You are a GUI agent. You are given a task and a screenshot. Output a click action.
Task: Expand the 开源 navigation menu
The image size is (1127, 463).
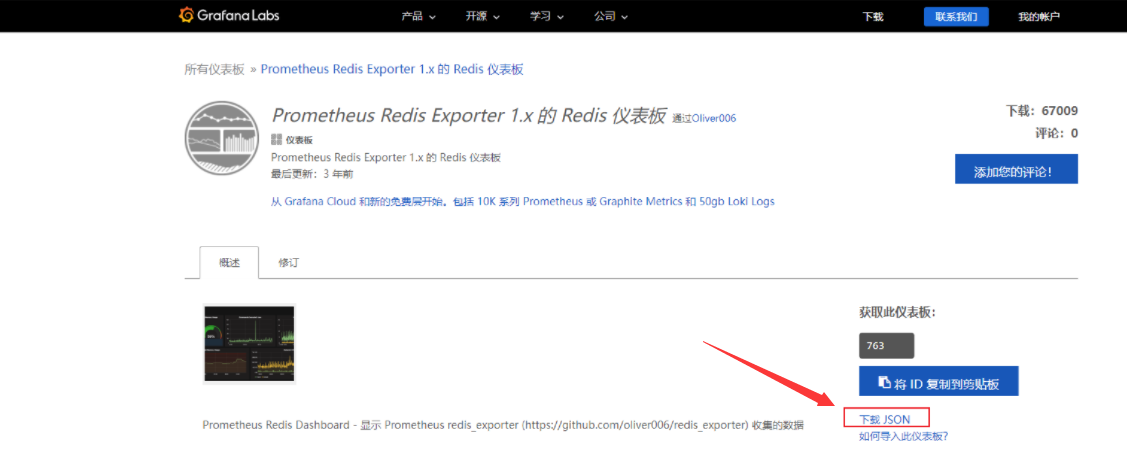pyautogui.click(x=483, y=17)
